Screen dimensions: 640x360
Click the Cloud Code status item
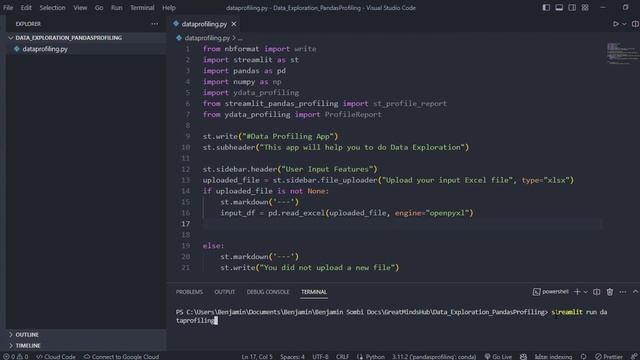(x=56, y=356)
